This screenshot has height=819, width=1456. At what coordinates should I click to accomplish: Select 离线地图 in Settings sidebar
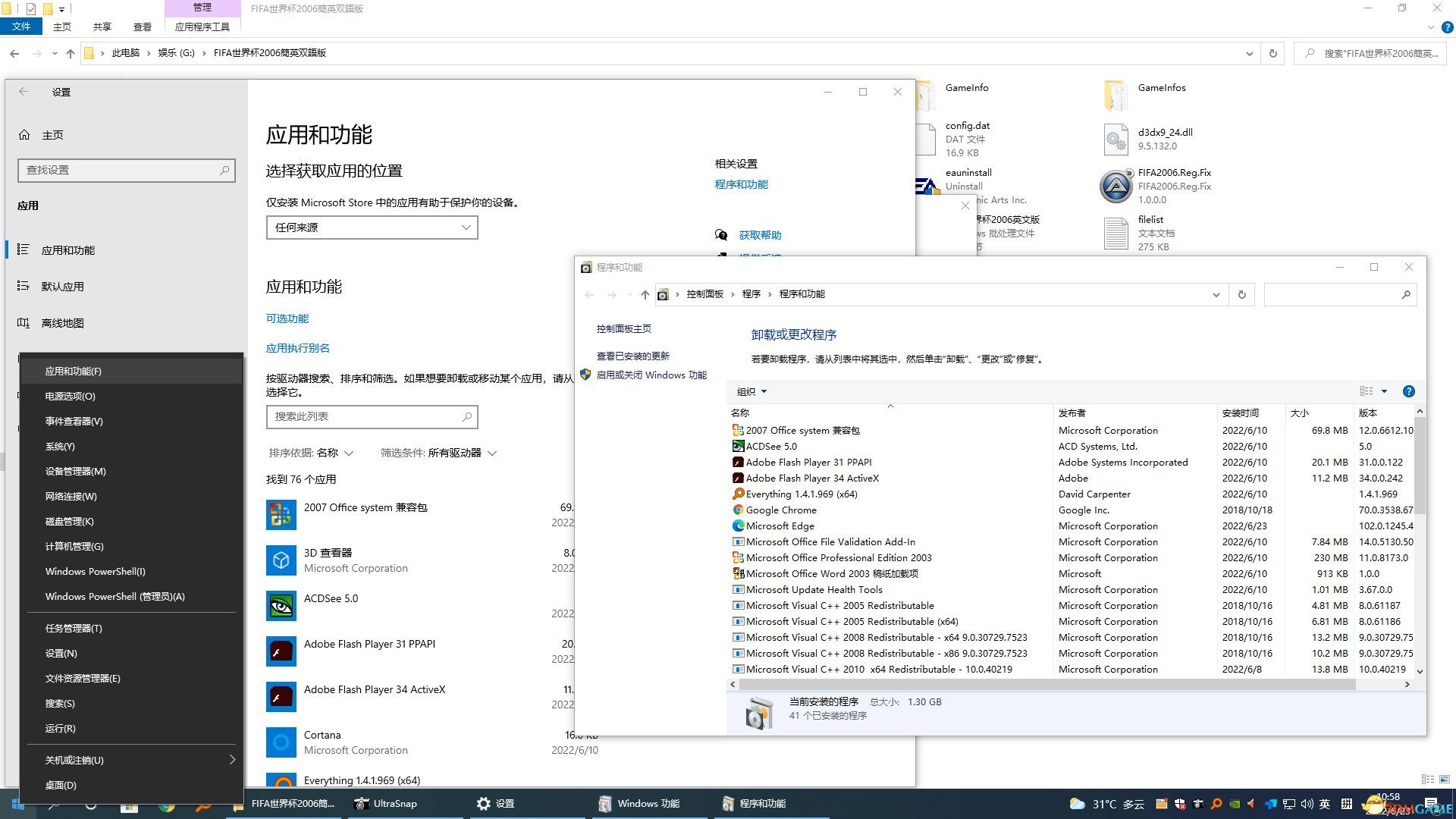pos(62,323)
